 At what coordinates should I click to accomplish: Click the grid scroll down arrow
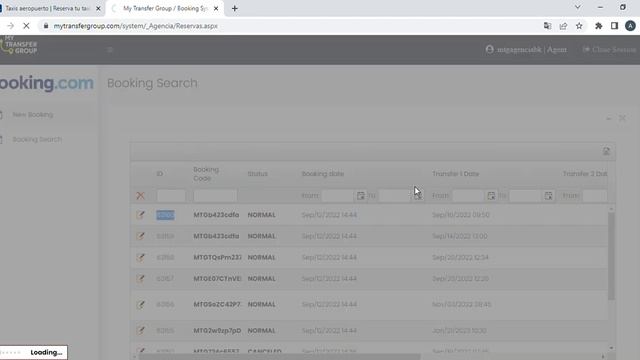point(611,348)
